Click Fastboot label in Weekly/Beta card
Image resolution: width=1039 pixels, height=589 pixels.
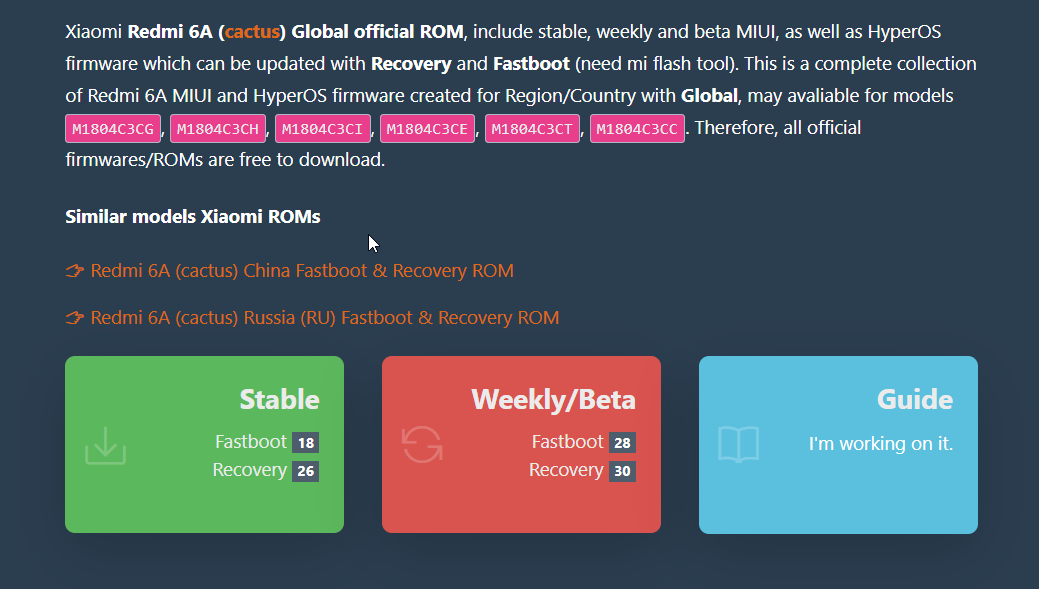(x=568, y=442)
